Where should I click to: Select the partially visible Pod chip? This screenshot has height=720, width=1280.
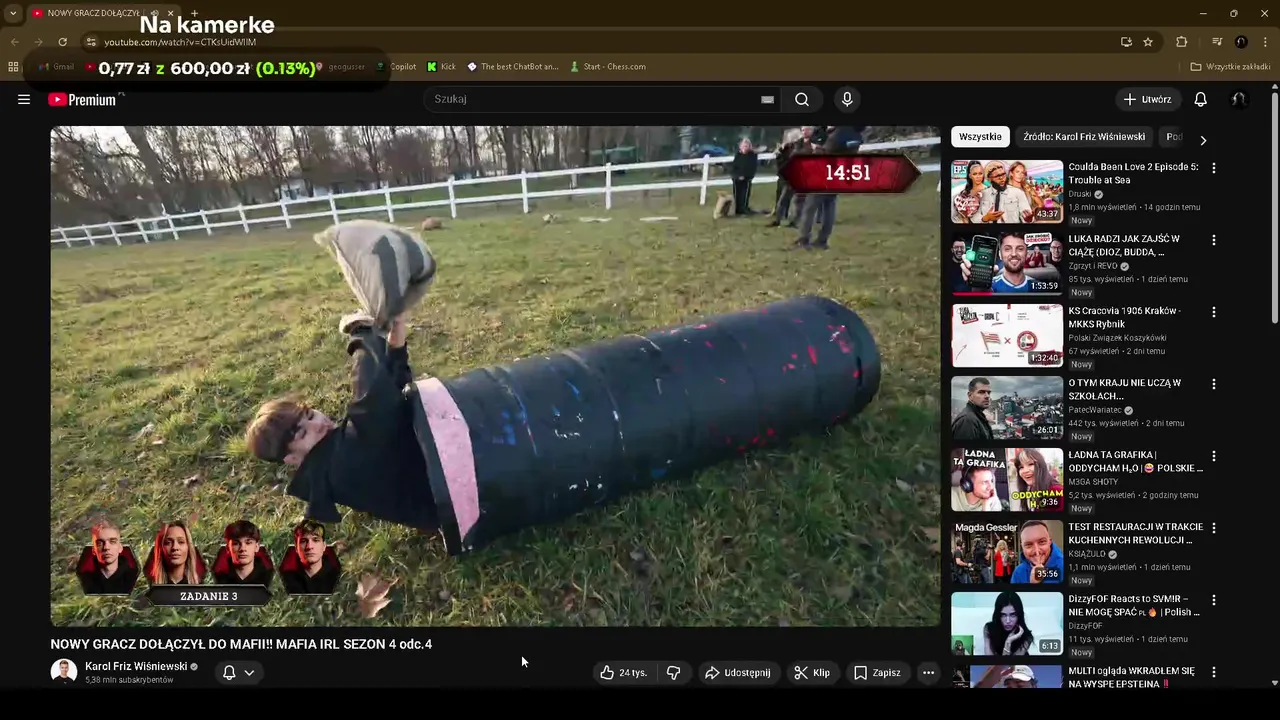1174,137
